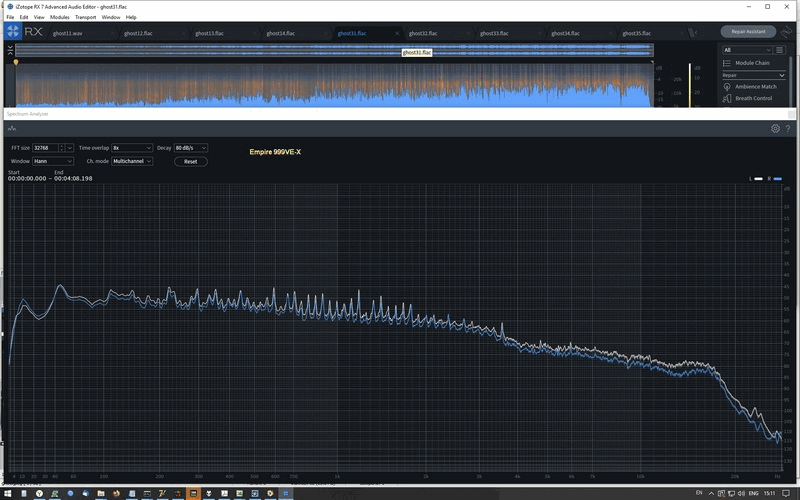Click the orange highlighted taskbar app
This screenshot has height=500, width=800.
[x=193, y=493]
